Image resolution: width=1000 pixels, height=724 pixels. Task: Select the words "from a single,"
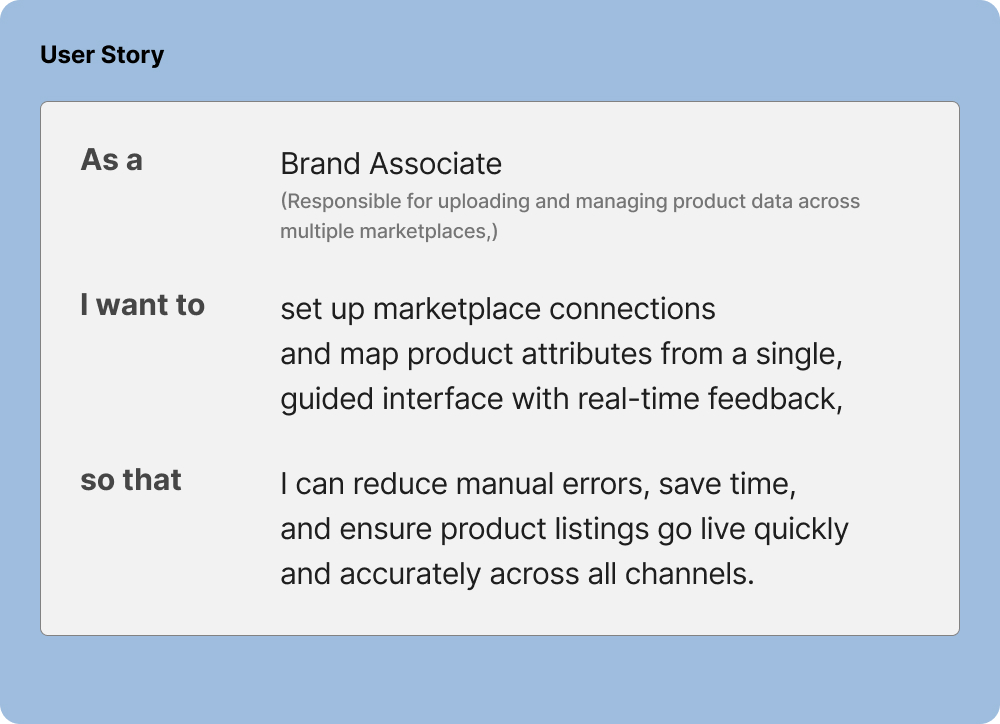coord(751,354)
